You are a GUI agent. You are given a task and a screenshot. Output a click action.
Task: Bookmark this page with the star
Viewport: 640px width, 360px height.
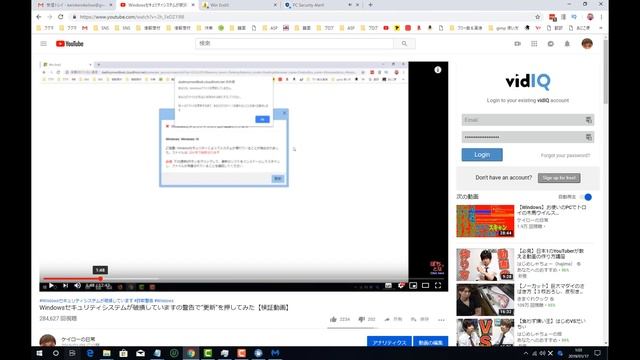coord(538,17)
